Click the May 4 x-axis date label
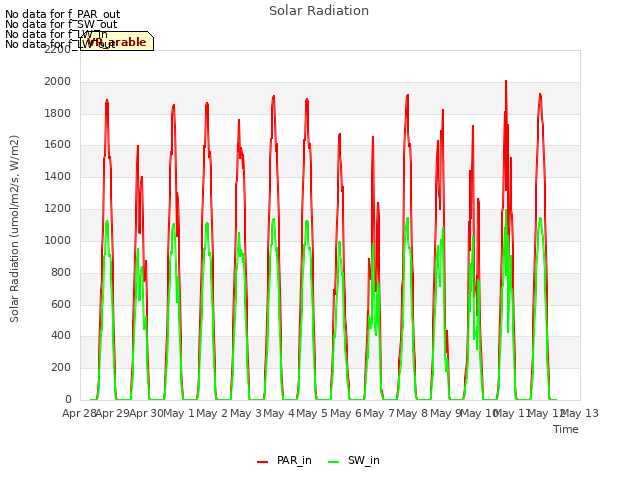This screenshot has width=640, height=480. tap(279, 413)
